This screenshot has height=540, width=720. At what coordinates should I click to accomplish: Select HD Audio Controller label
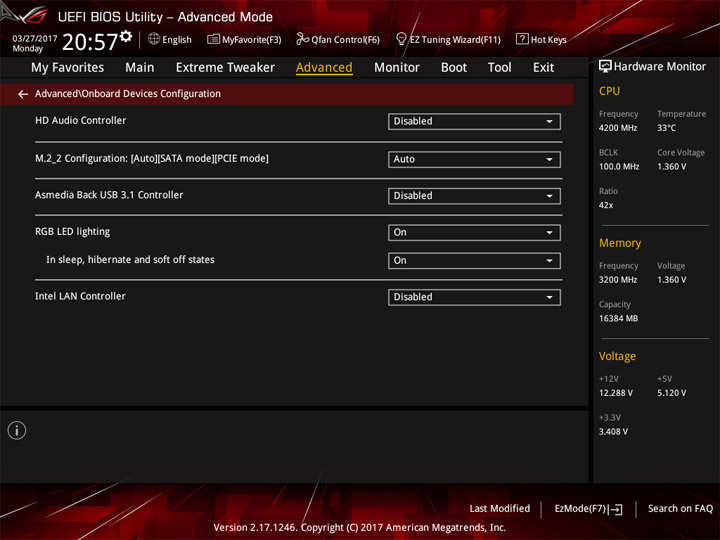click(80, 120)
